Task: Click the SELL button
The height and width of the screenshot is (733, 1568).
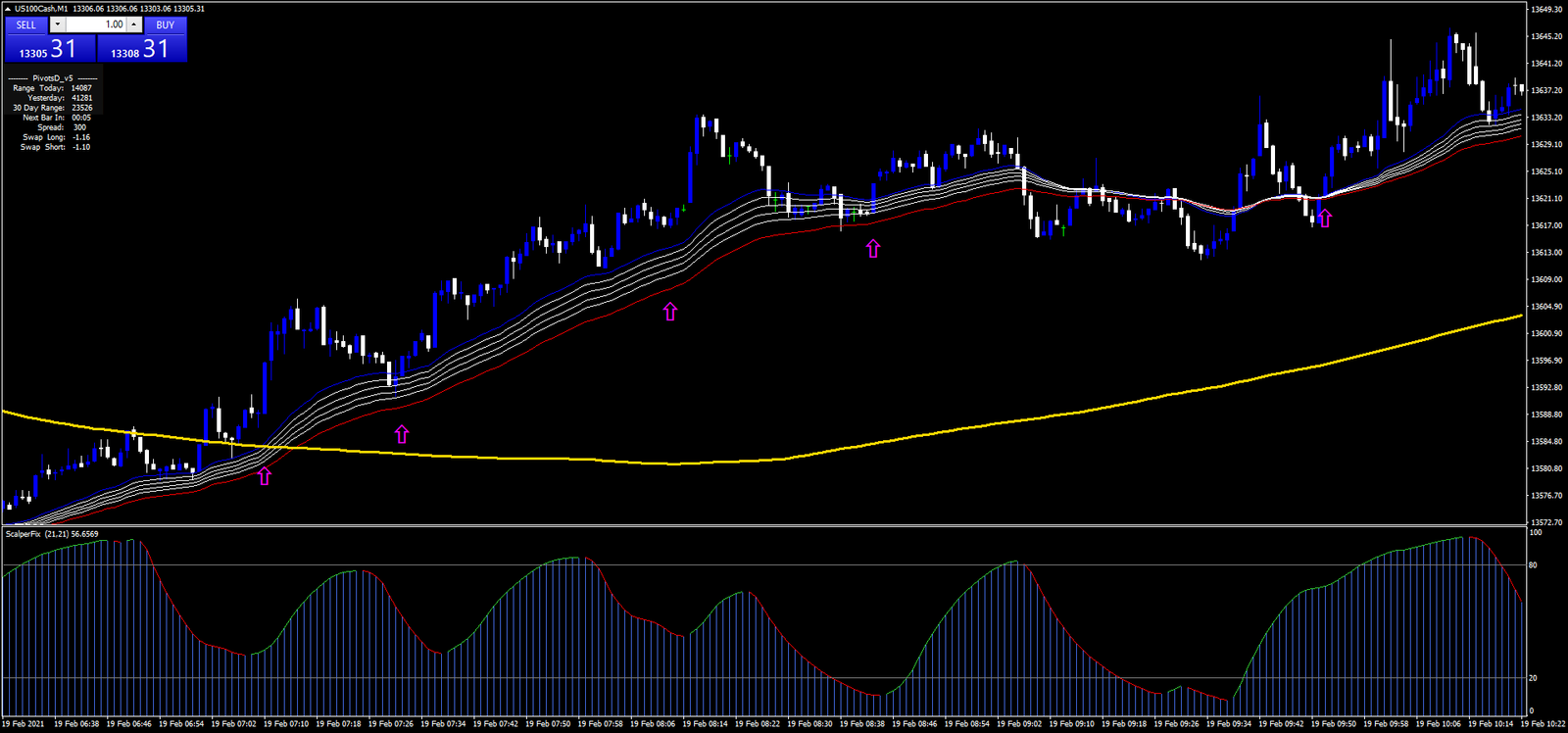Action: (x=26, y=24)
